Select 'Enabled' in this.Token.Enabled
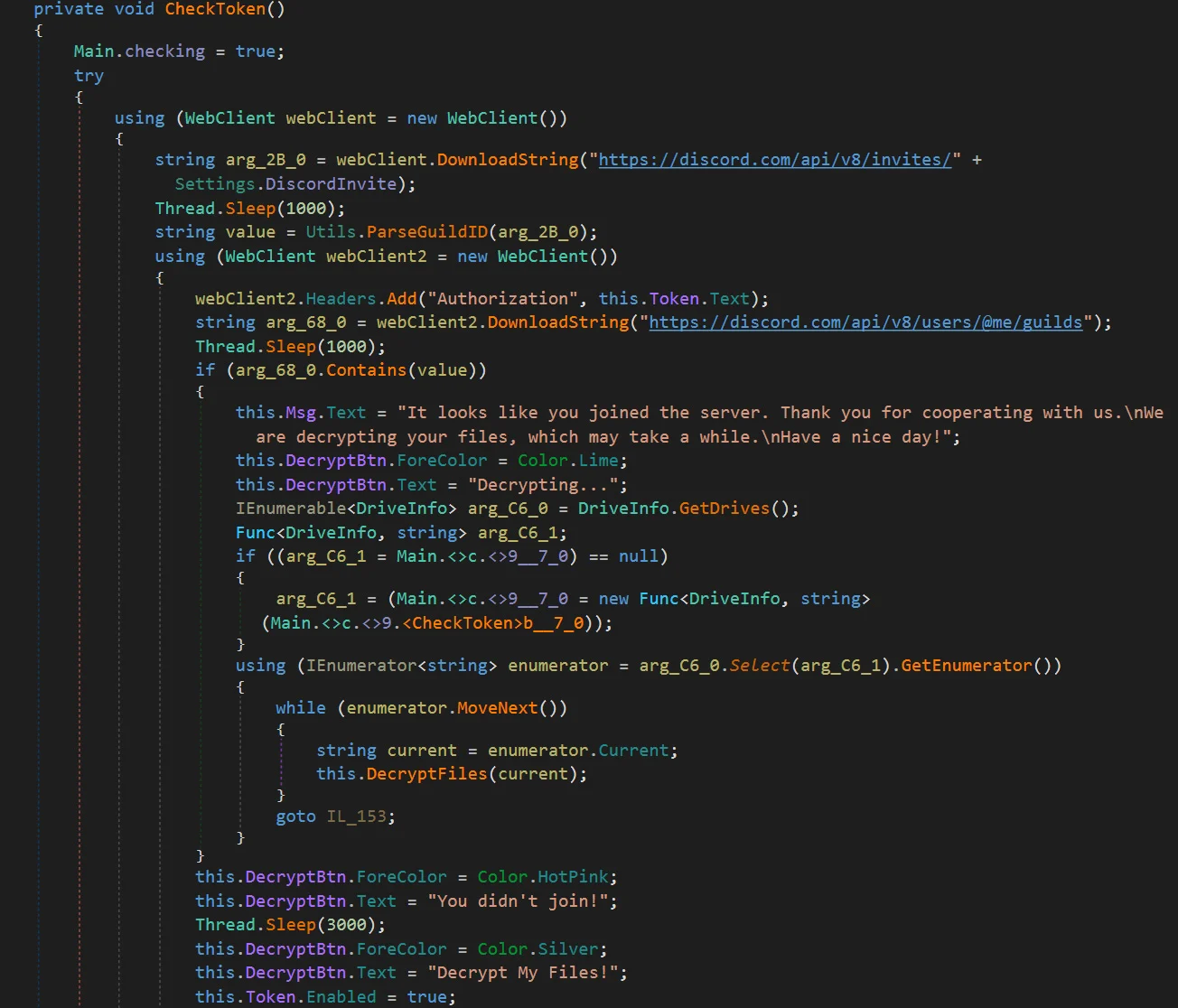The height and width of the screenshot is (1008, 1178). 341,997
